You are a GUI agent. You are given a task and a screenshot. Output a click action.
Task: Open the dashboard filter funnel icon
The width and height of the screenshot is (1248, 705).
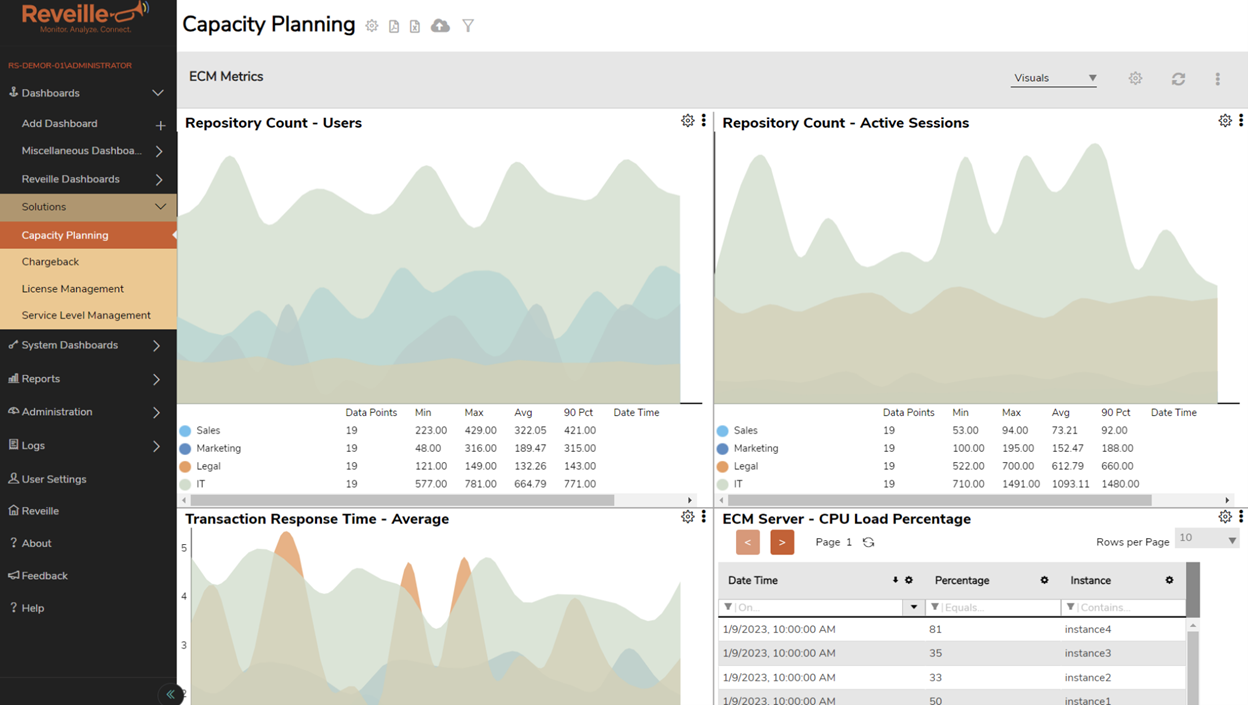(468, 26)
